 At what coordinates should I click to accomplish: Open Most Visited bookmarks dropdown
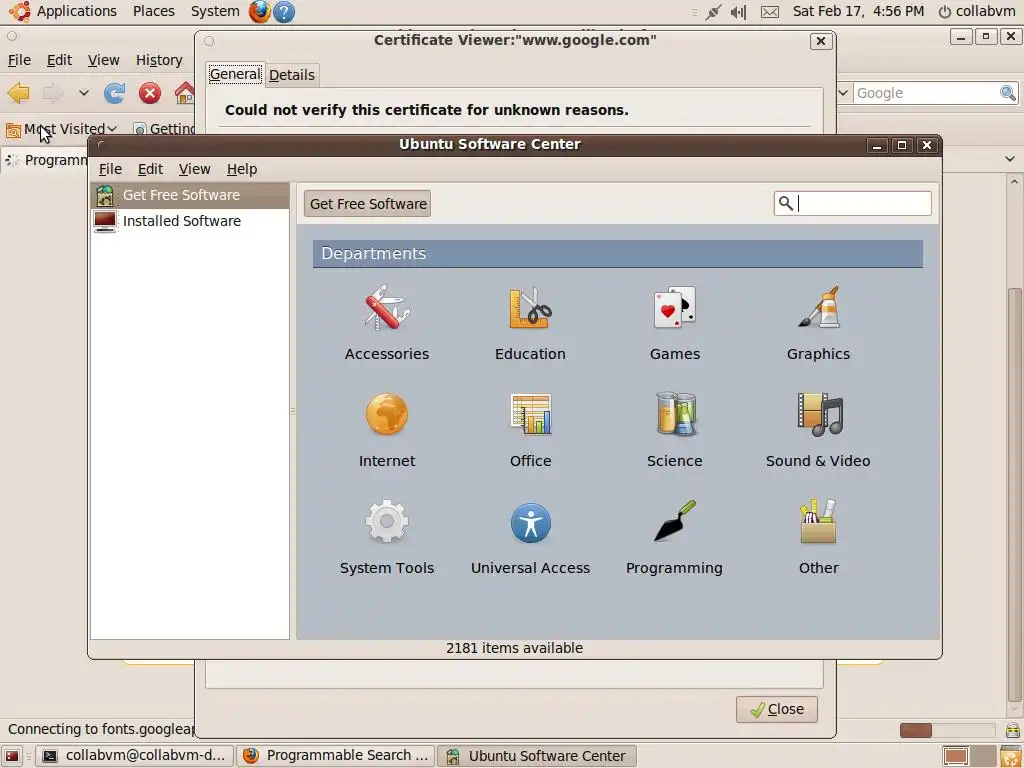62,129
